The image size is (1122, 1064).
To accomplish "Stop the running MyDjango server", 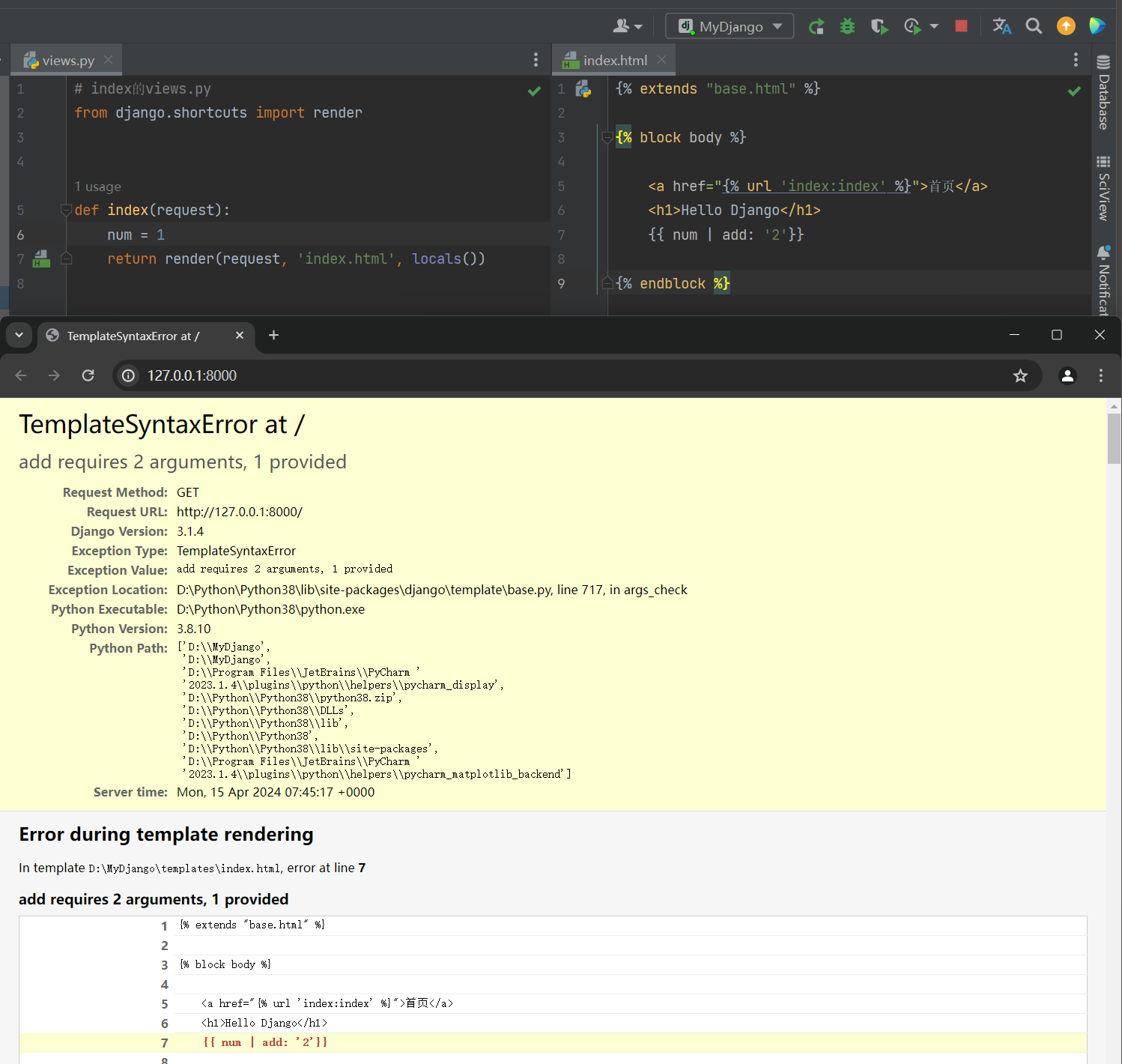I will pos(961,26).
